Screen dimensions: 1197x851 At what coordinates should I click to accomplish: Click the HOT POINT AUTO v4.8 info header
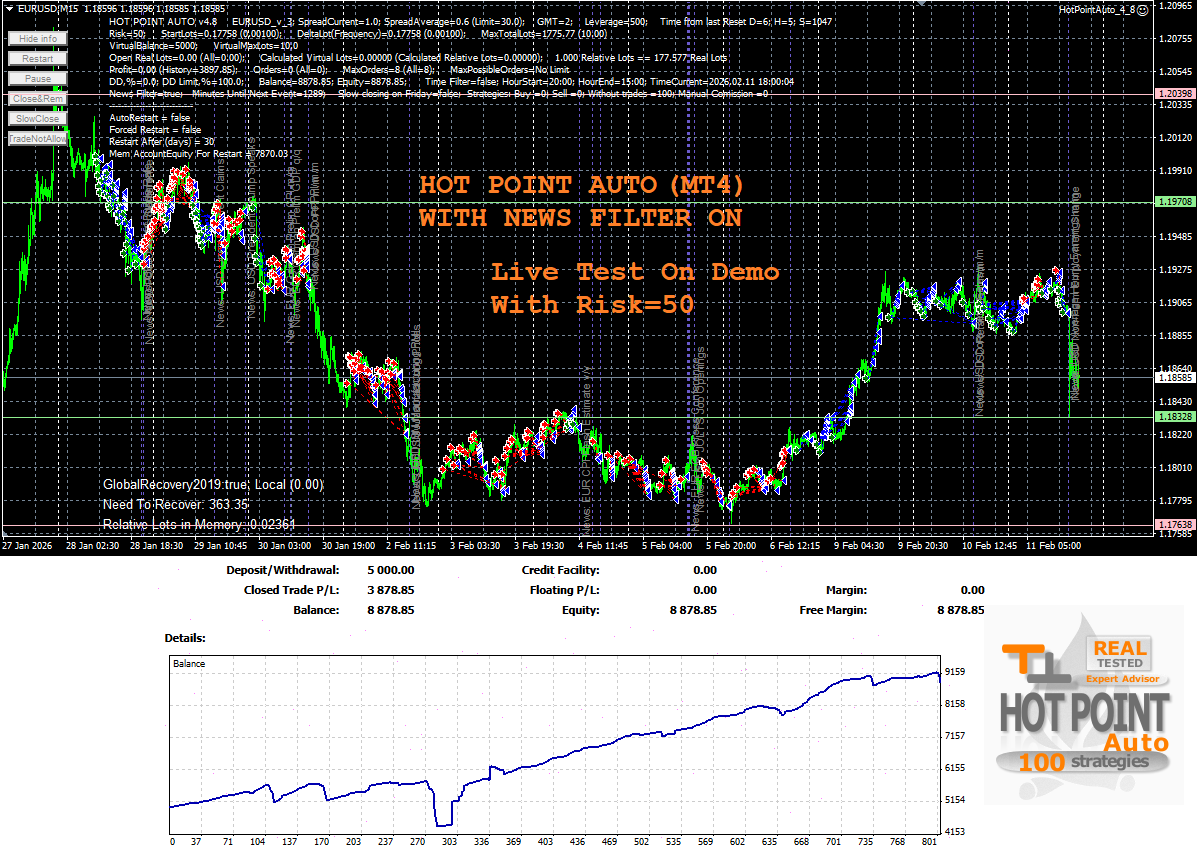[x=163, y=21]
